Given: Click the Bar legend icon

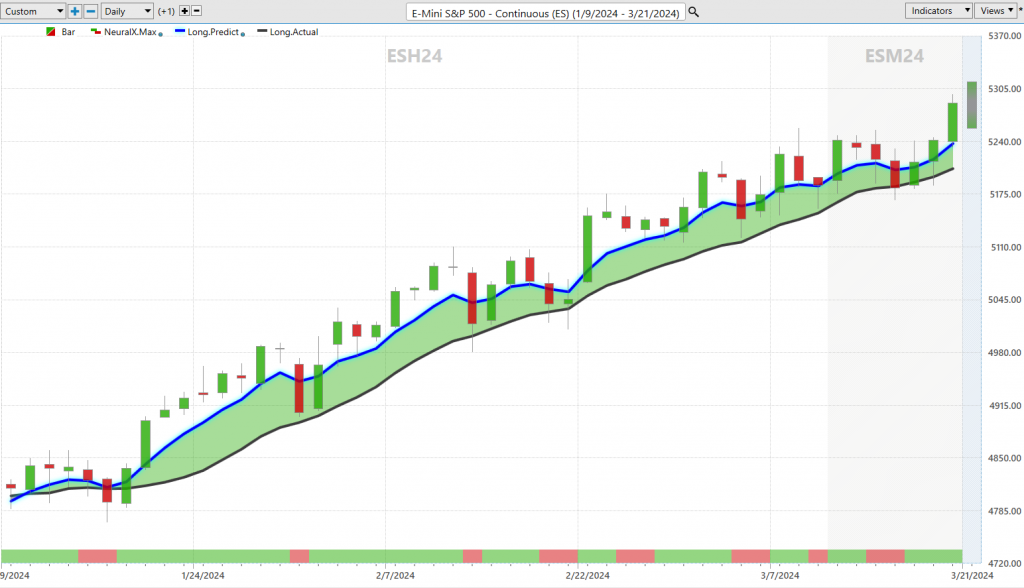Looking at the screenshot, I should coord(51,32).
